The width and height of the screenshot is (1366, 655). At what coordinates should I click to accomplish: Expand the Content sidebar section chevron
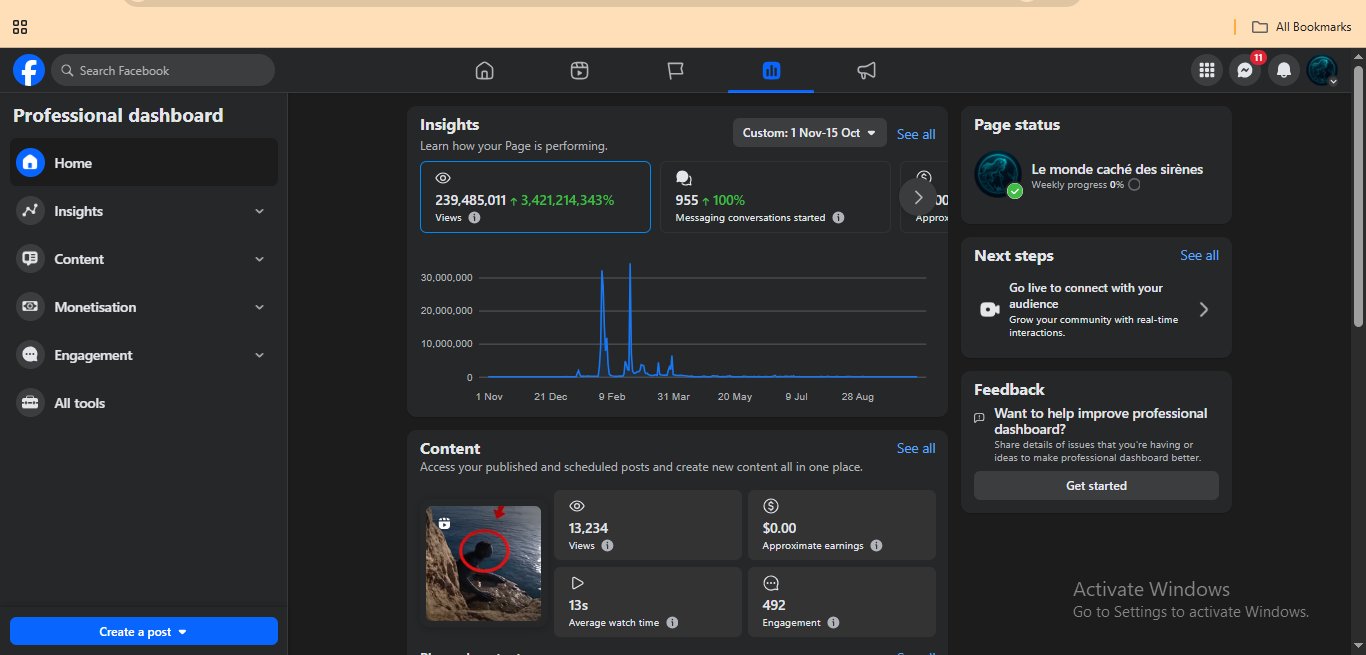259,259
